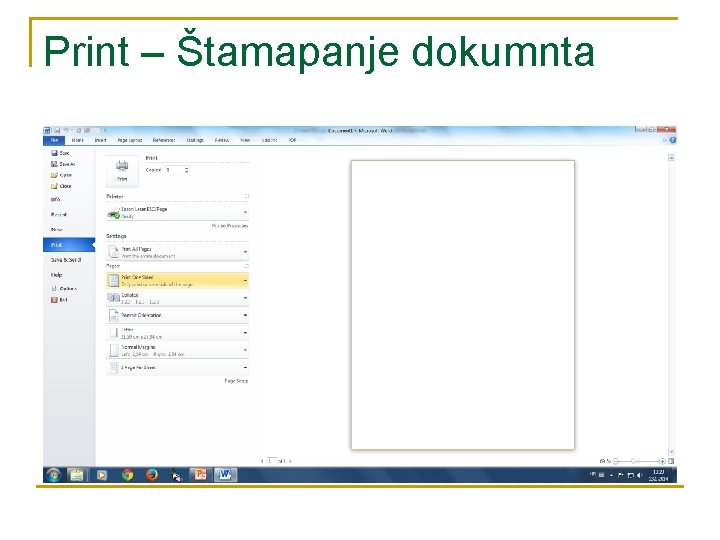Image resolution: width=720 pixels, height=540 pixels.
Task: Open the Printer Properties link
Action: pos(230,226)
